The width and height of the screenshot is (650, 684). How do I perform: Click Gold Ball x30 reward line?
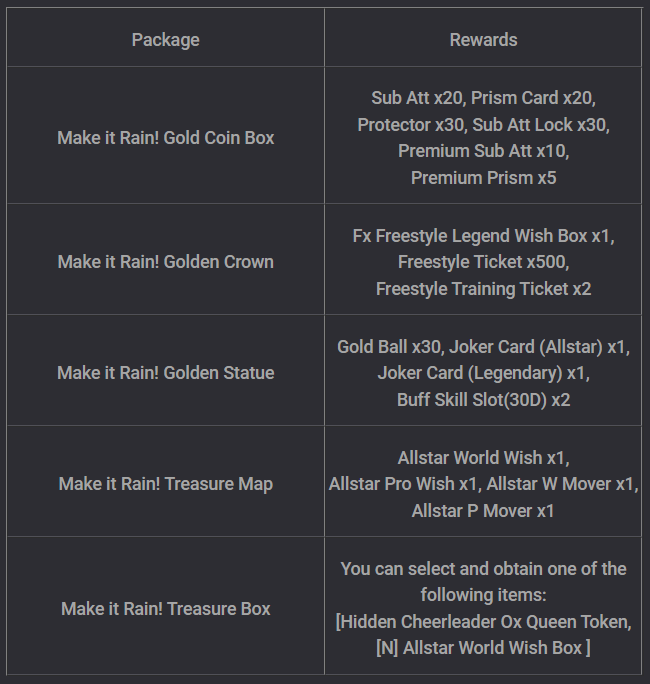click(483, 347)
